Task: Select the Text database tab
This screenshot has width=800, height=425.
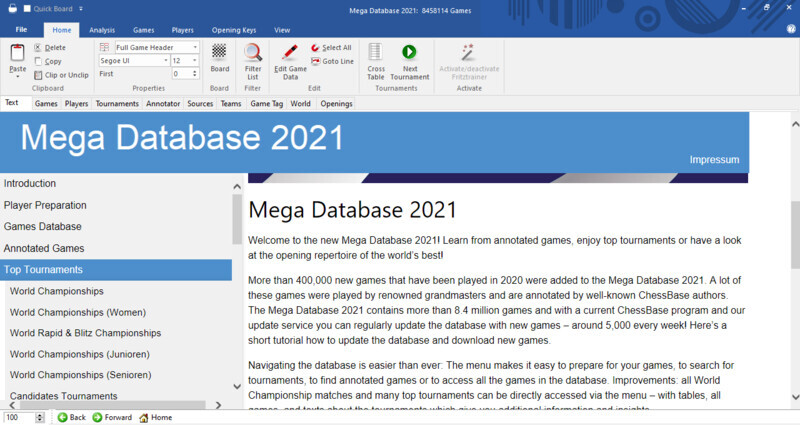Action: (x=12, y=103)
